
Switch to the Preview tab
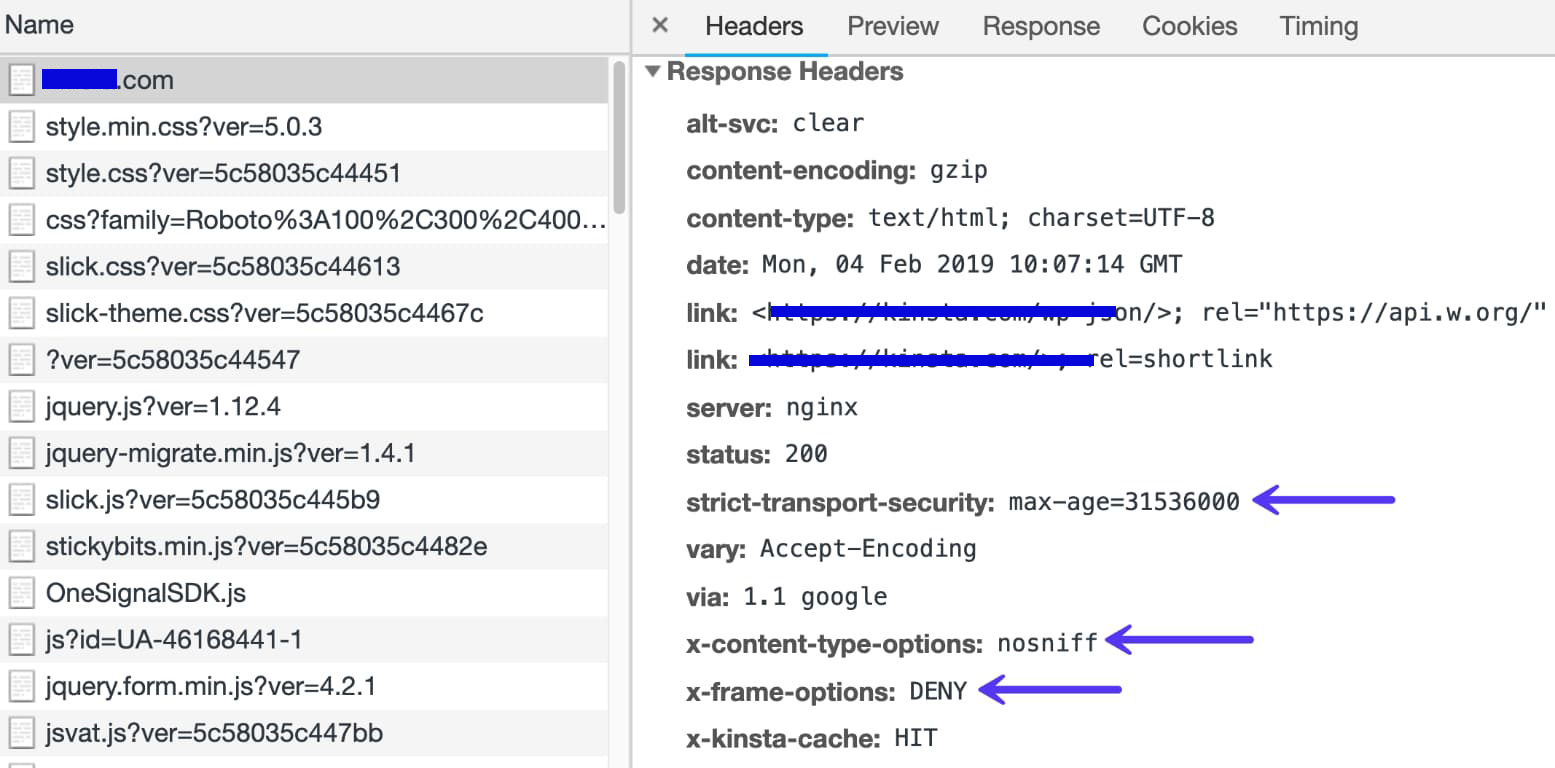click(892, 26)
